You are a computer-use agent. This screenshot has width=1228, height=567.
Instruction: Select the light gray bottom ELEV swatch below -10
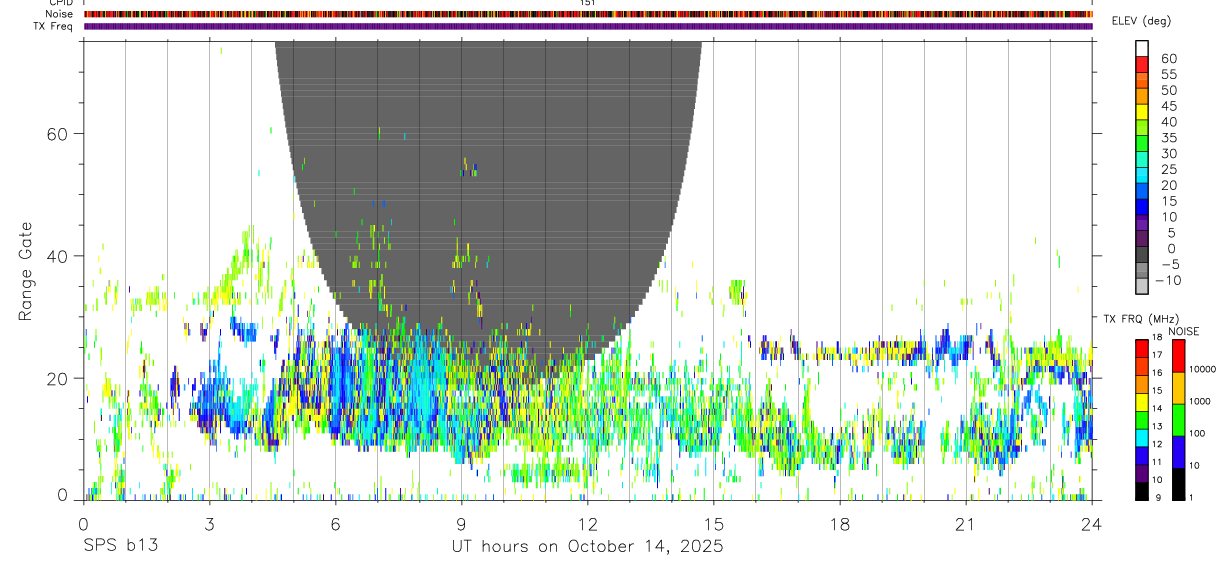[1142, 287]
